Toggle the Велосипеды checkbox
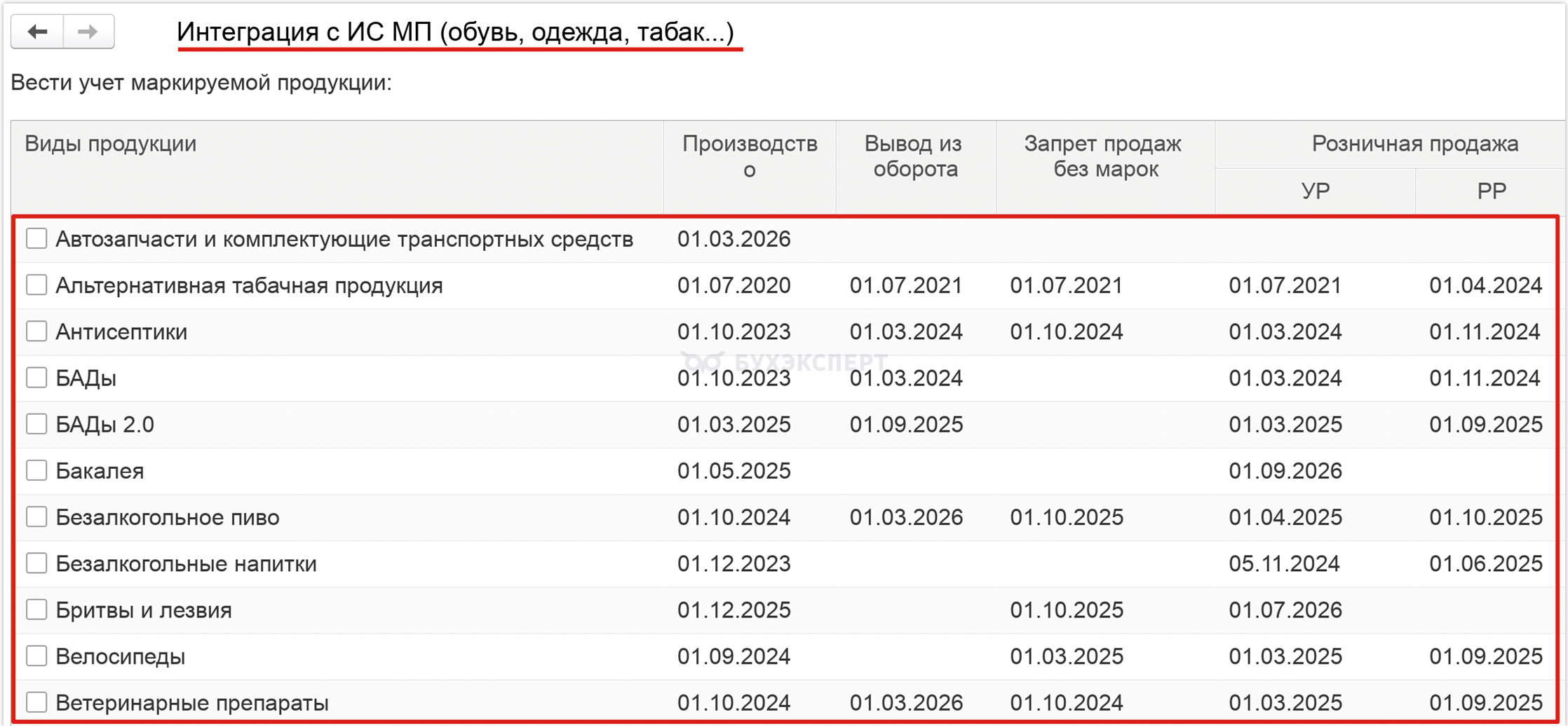Viewport: 1568px width, 726px height. coord(36,656)
